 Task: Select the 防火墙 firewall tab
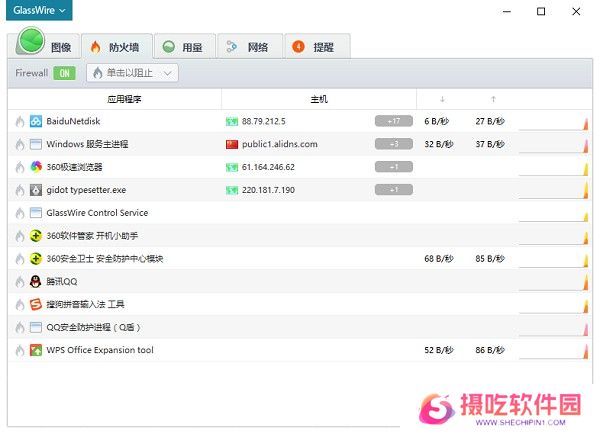117,46
